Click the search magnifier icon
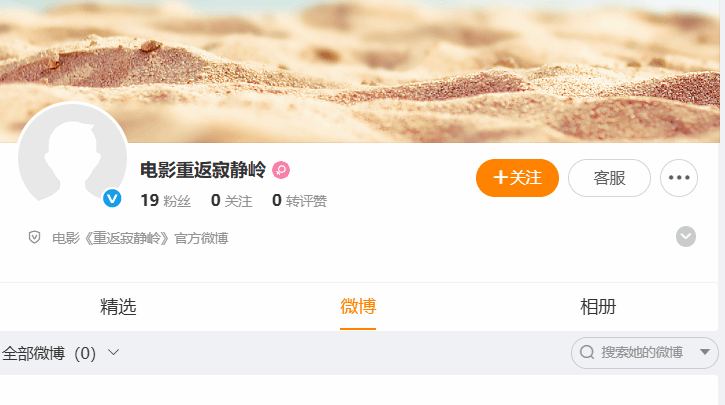The image size is (725, 405). [587, 352]
